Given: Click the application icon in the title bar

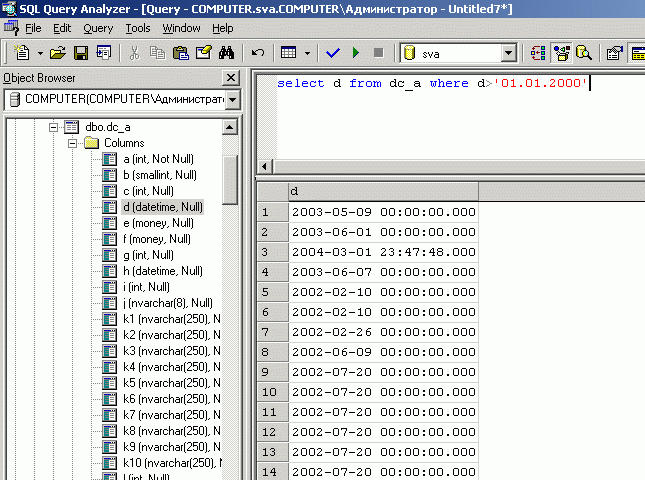Looking at the screenshot, I should click(9, 8).
